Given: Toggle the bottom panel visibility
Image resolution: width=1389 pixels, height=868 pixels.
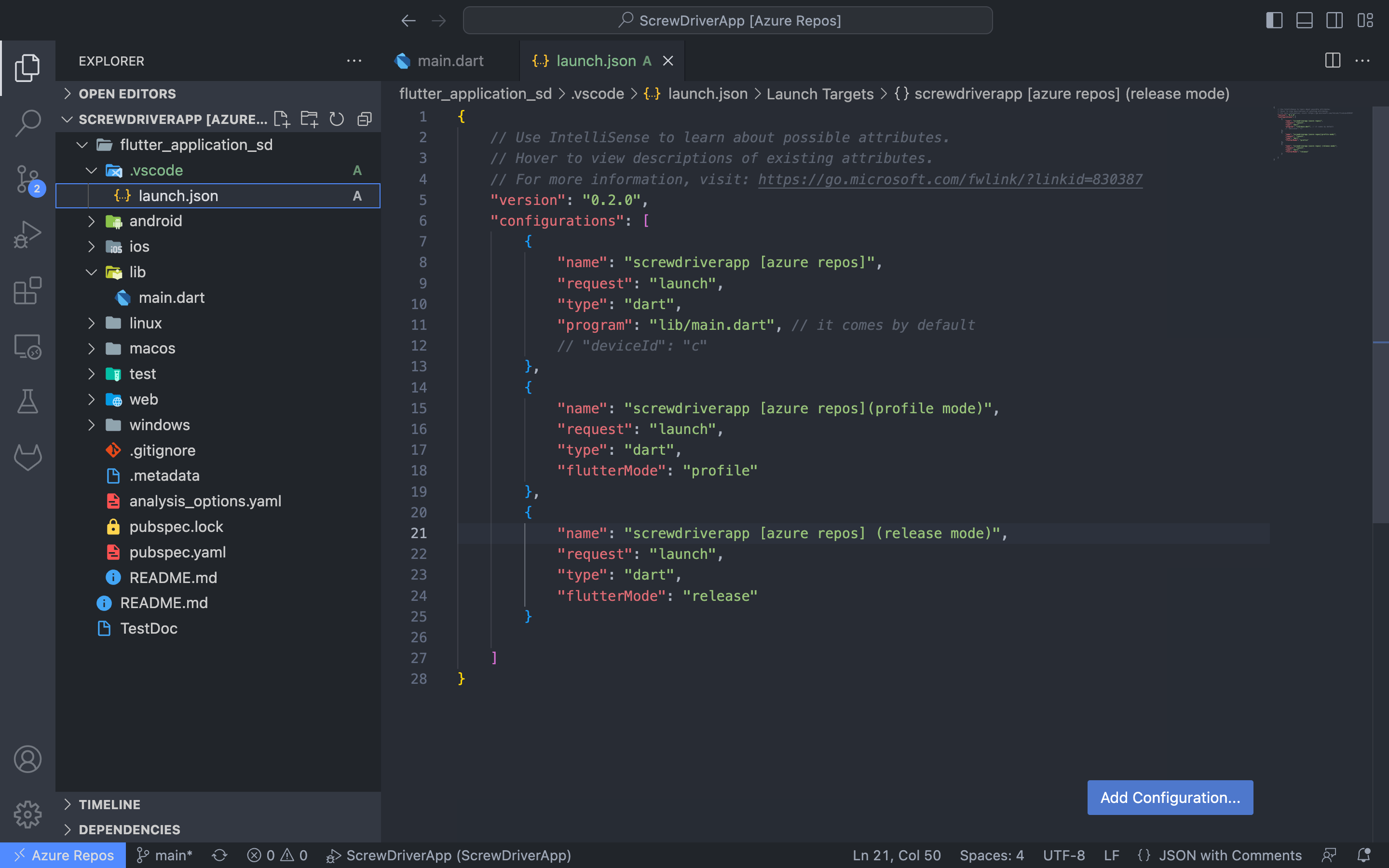Looking at the screenshot, I should coord(1304,20).
